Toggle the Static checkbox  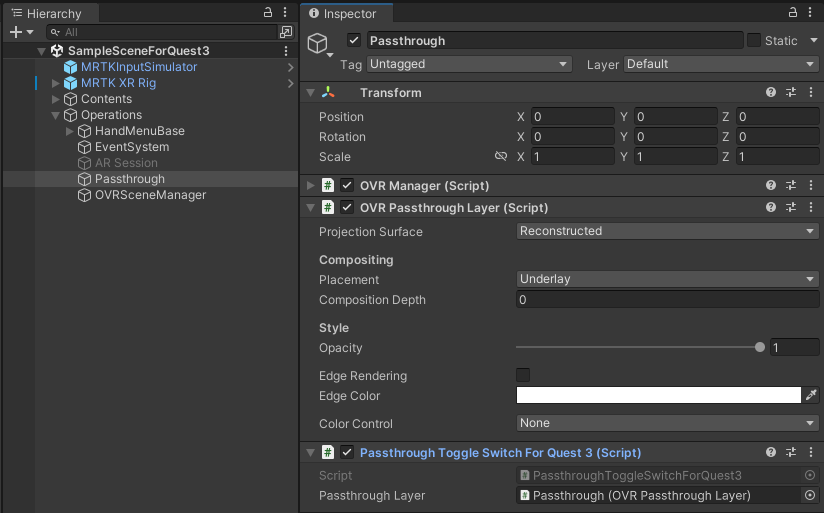tap(754, 40)
